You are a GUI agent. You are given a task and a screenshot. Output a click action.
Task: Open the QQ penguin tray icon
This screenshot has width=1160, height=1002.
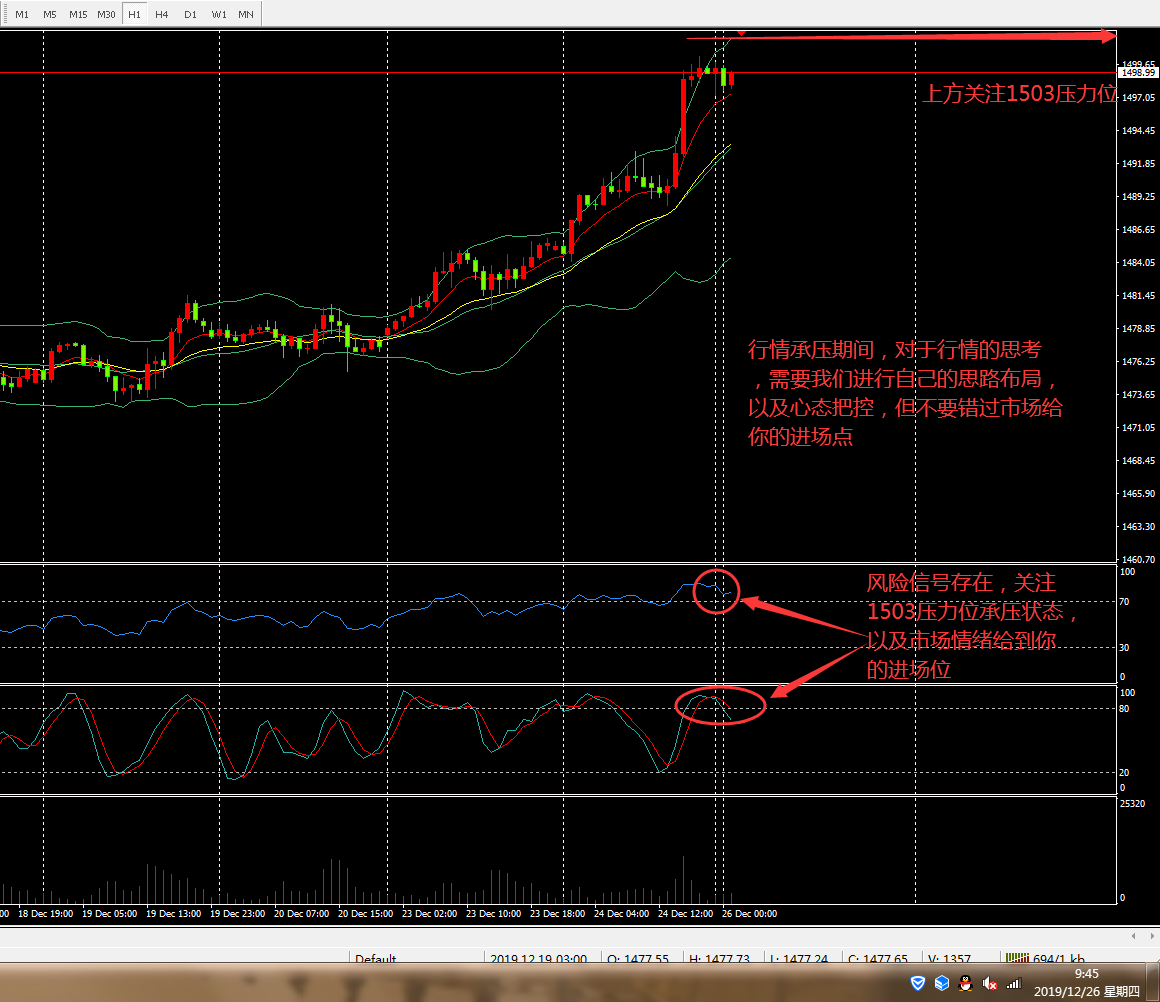tap(965, 984)
